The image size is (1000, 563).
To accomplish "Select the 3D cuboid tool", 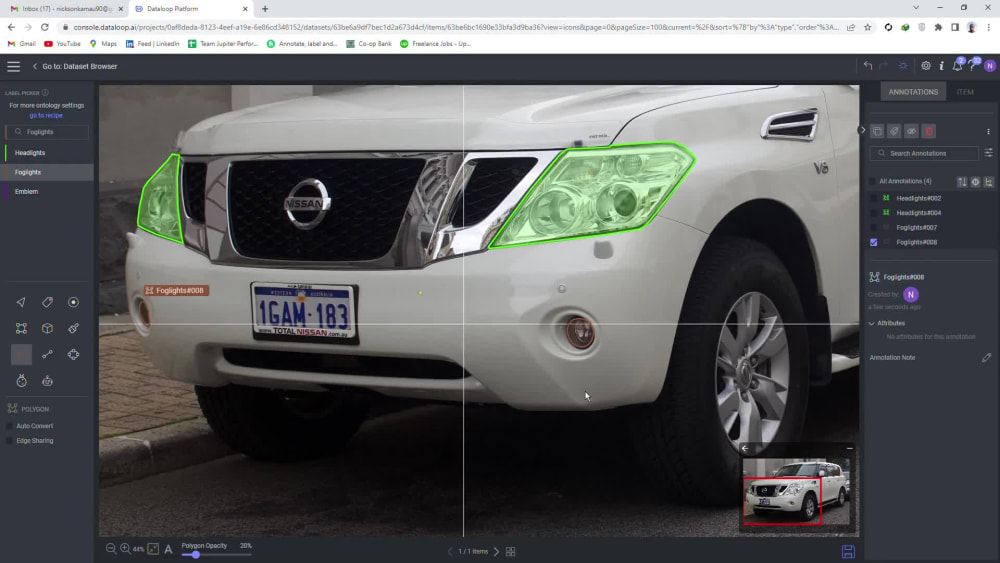I will [47, 328].
